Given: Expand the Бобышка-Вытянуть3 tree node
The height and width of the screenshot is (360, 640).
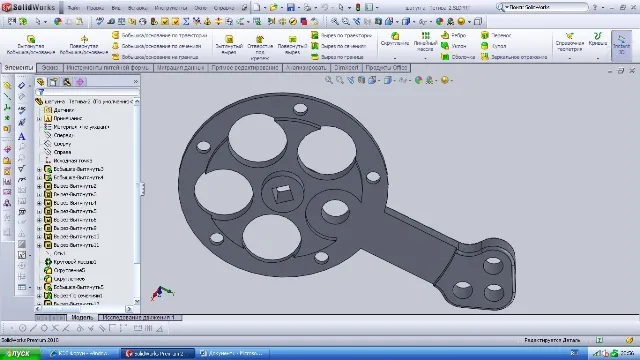Looking at the screenshot, I should pyautogui.click(x=40, y=169).
